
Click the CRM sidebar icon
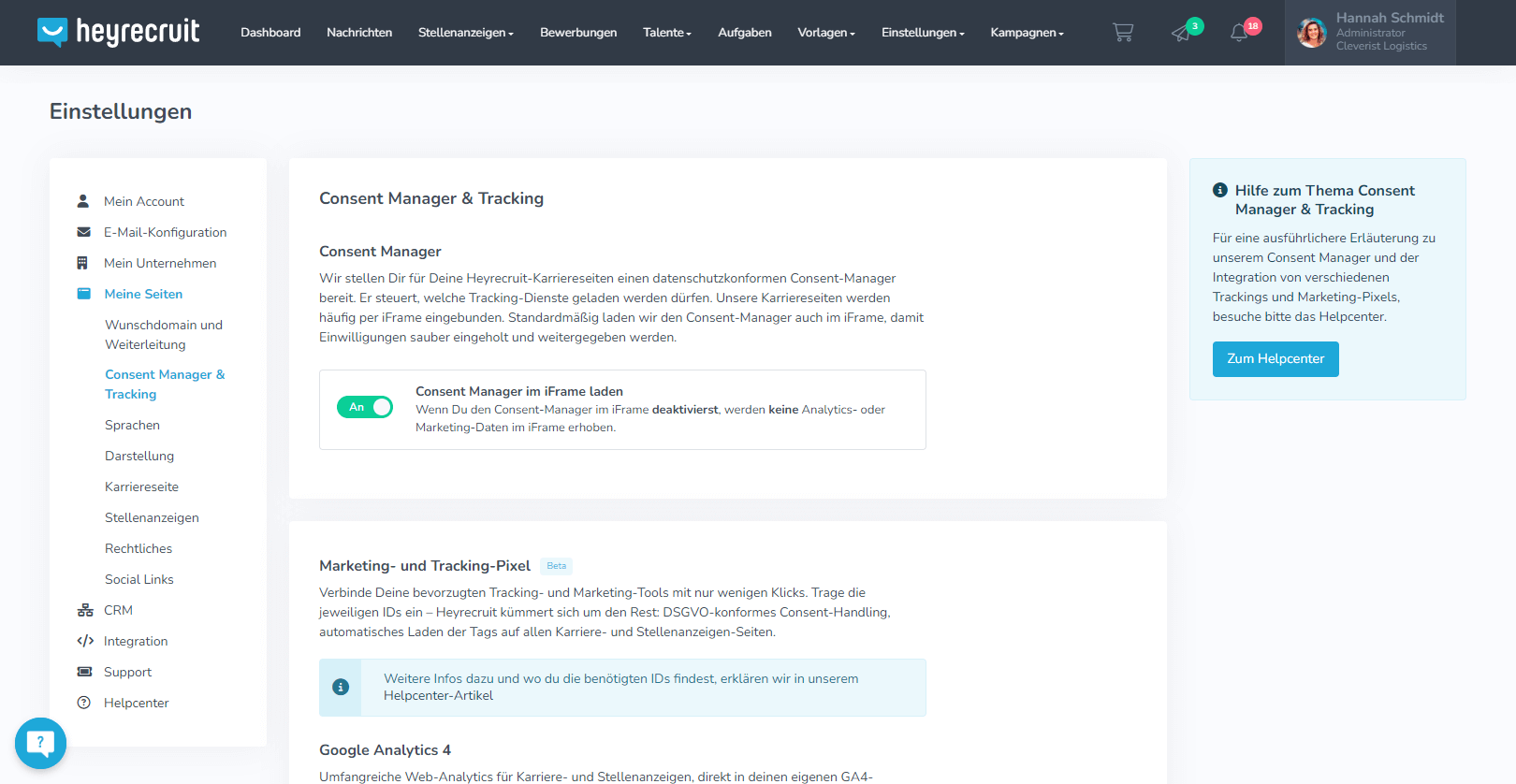[85, 610]
